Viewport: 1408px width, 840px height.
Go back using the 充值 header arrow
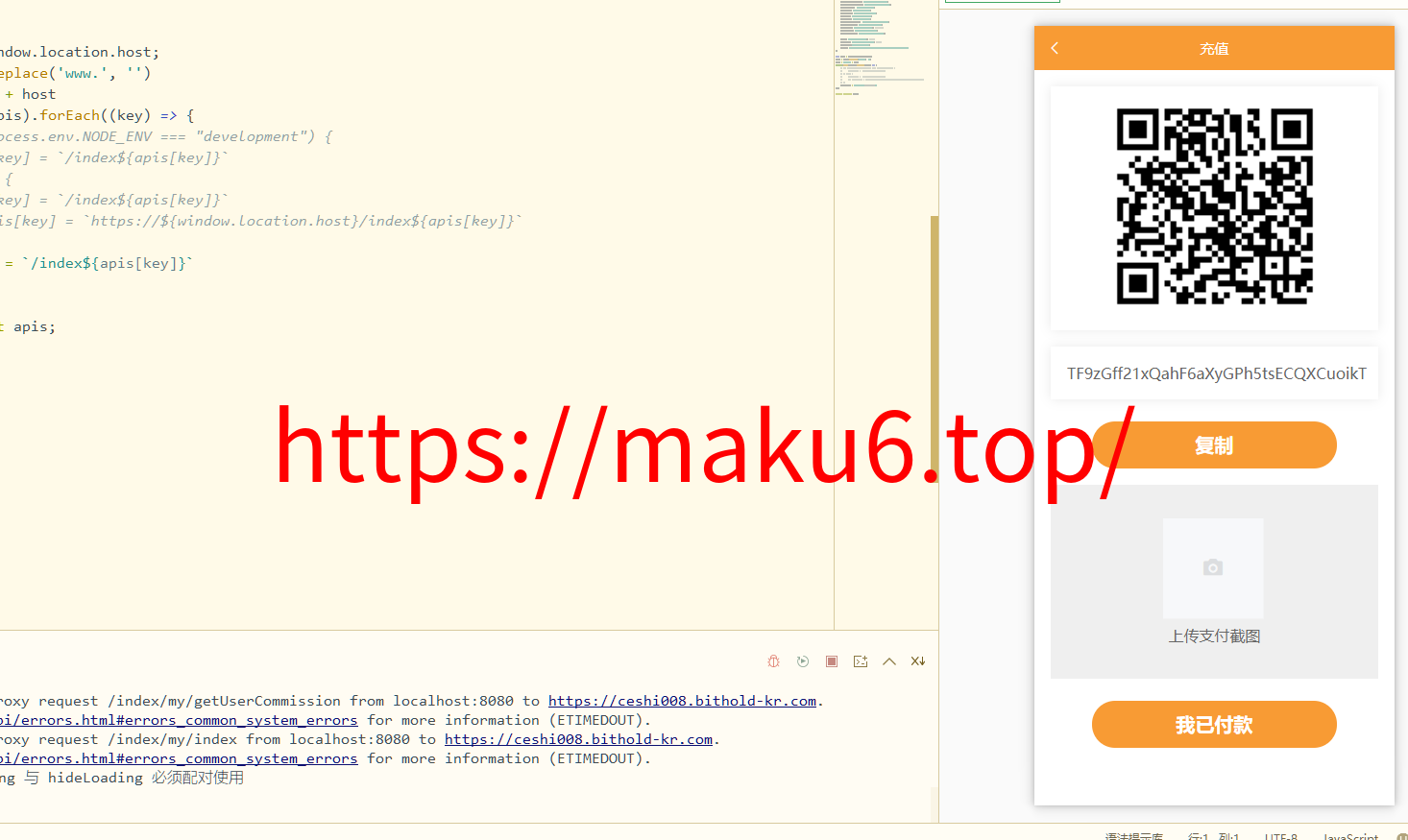point(1055,48)
